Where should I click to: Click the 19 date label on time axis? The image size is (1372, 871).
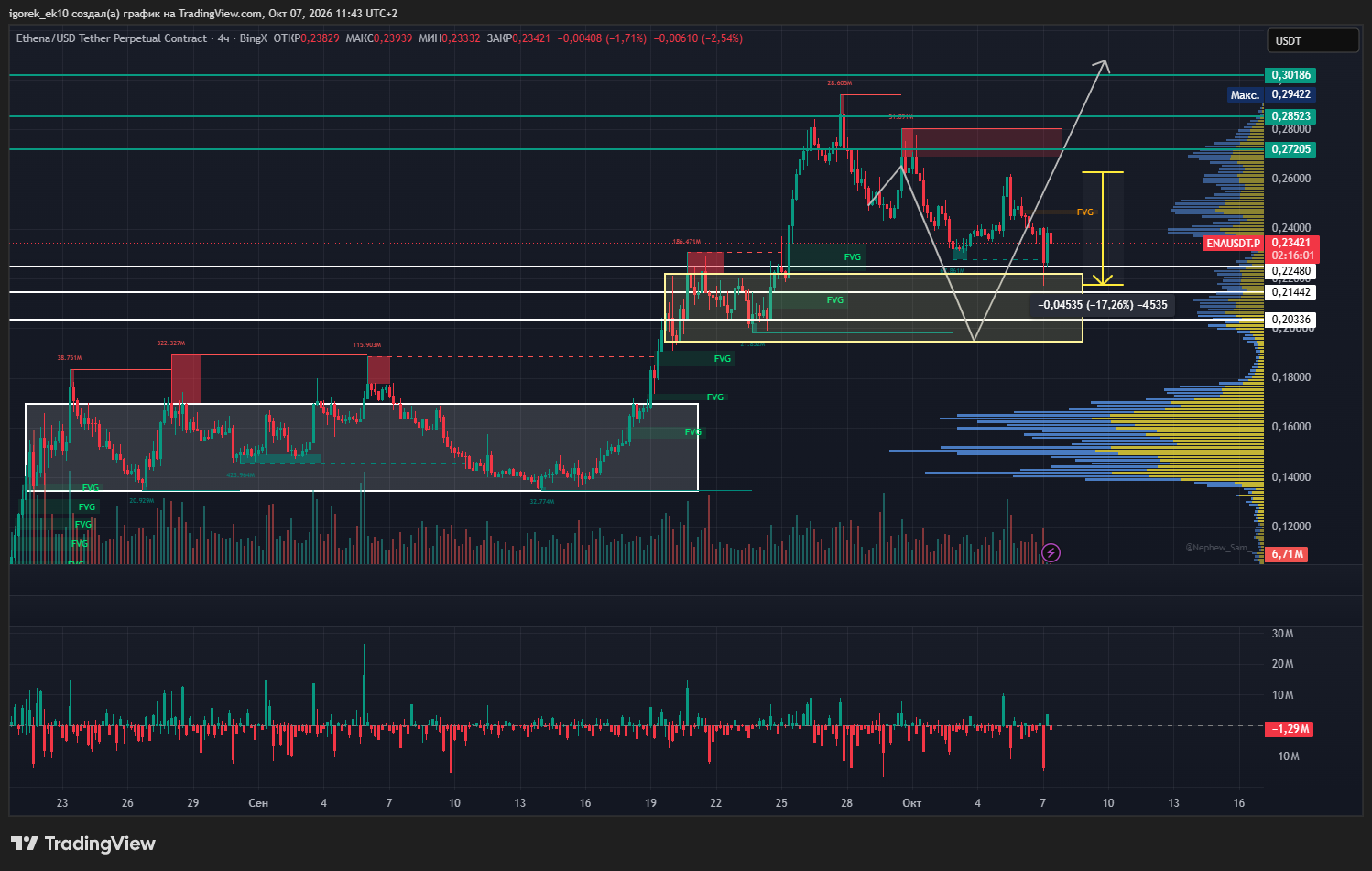click(x=650, y=803)
